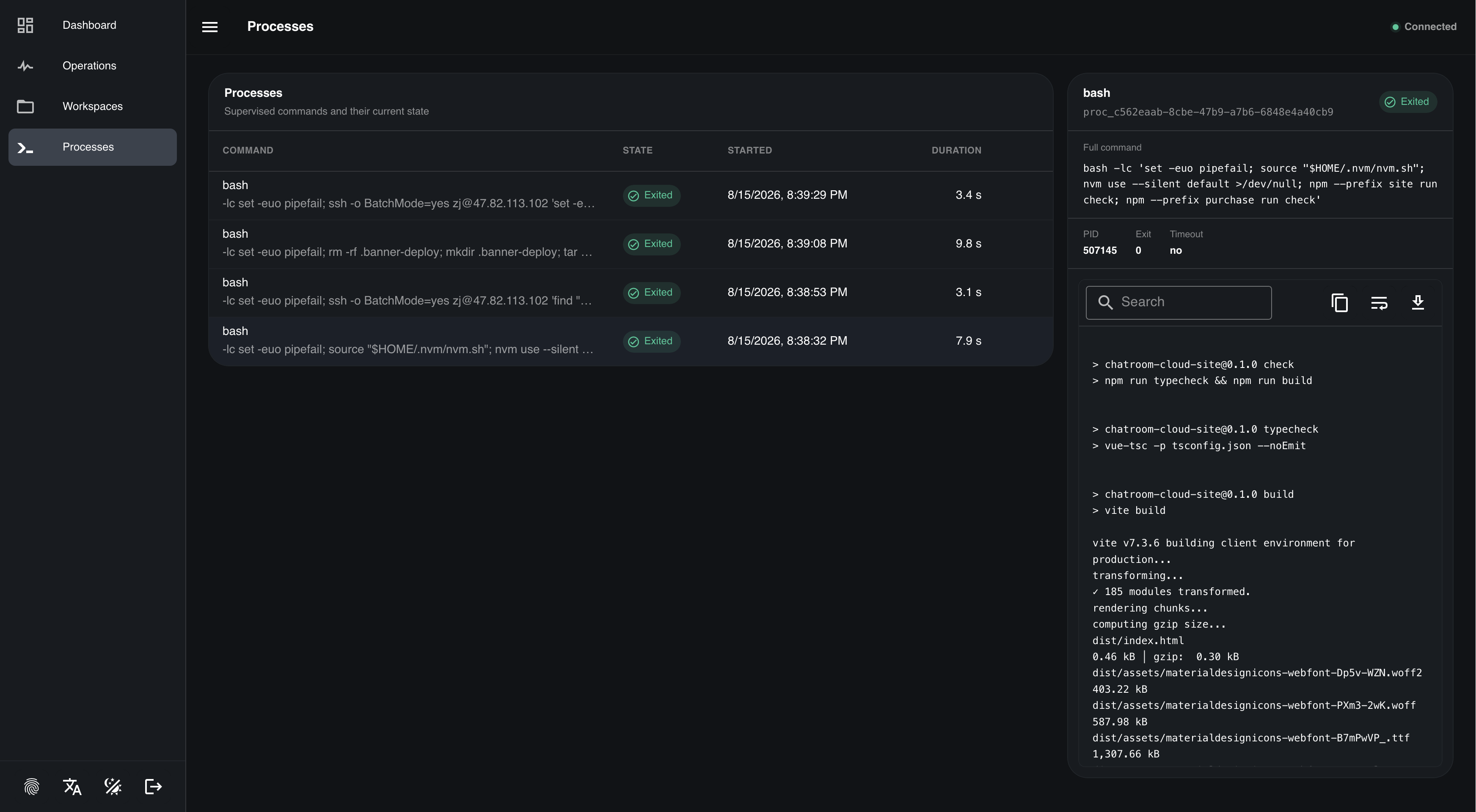
Task: Click Exited badge in the 9.8 s row
Action: (652, 244)
